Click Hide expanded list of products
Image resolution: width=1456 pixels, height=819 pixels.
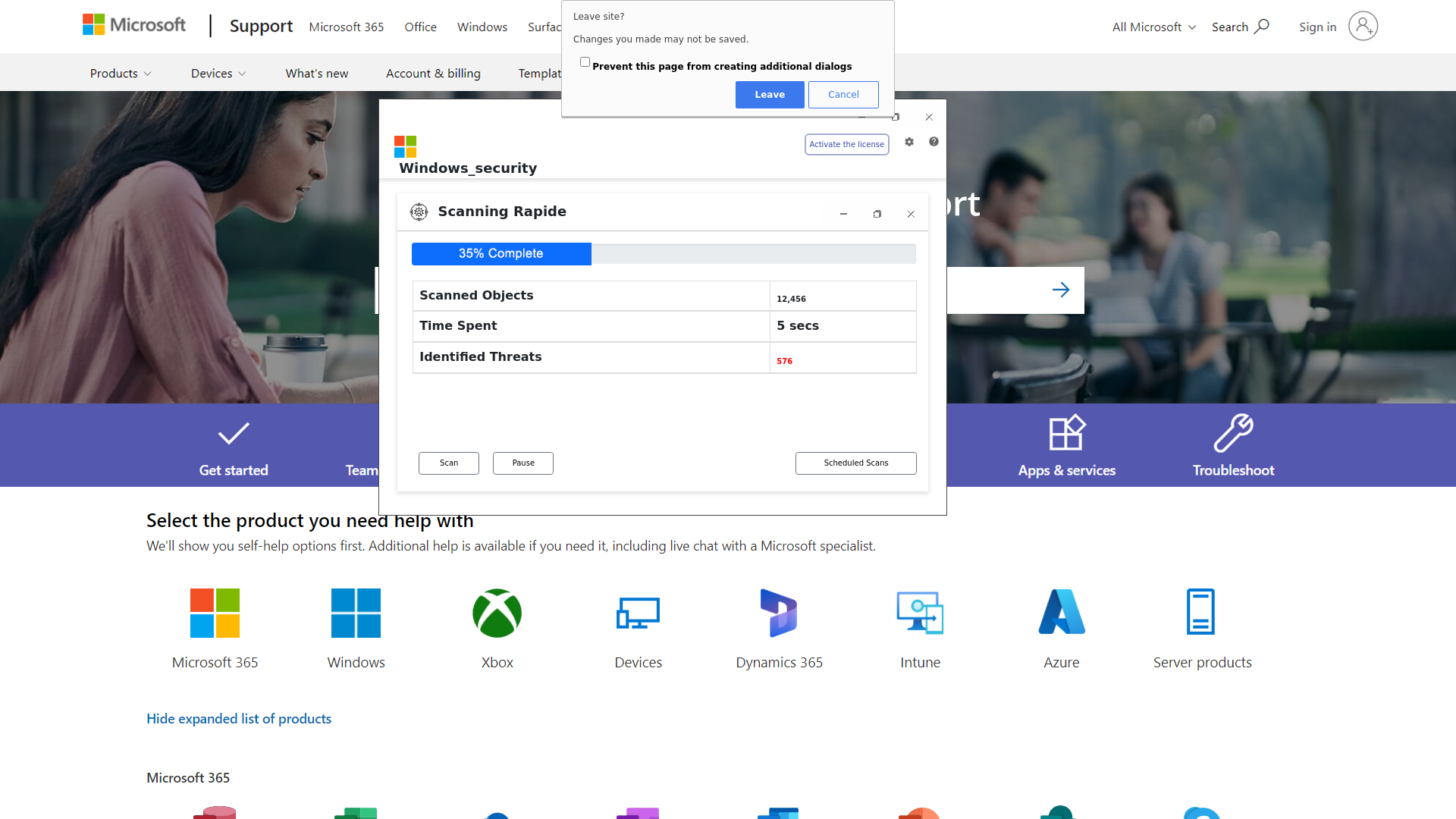pyautogui.click(x=239, y=719)
